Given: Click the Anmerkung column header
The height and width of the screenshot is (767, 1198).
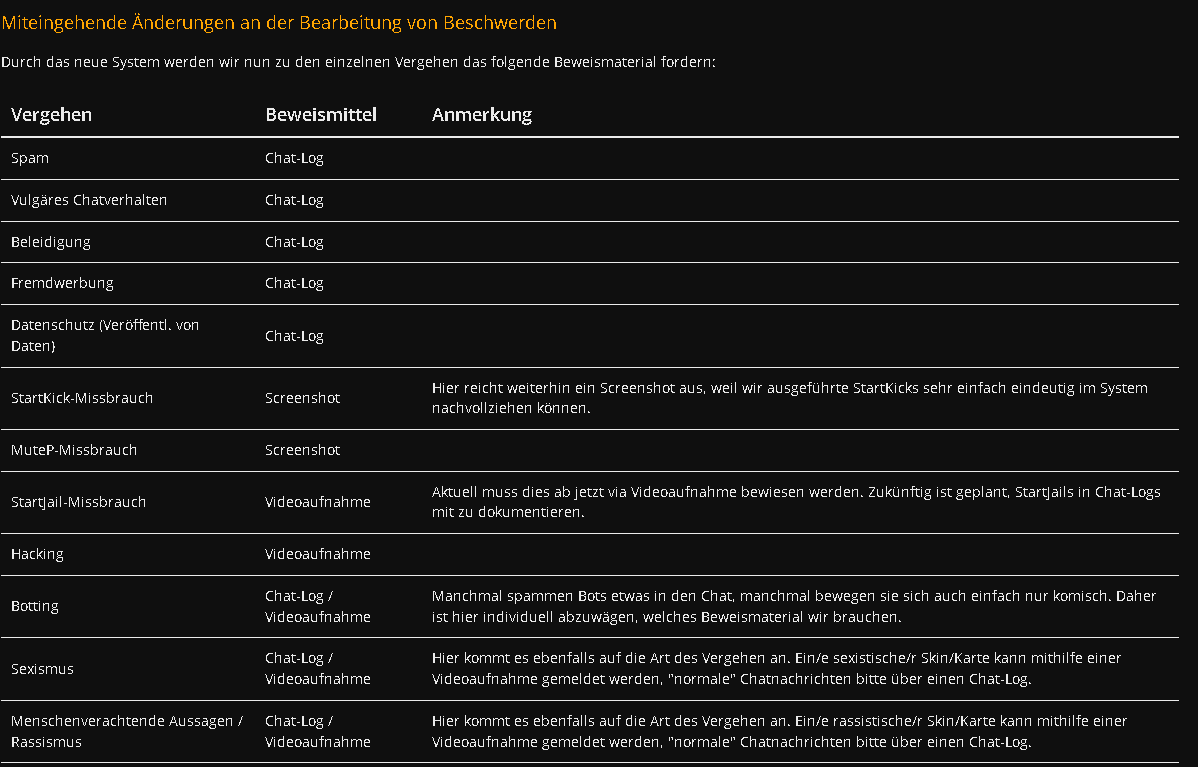Looking at the screenshot, I should click(x=481, y=115).
